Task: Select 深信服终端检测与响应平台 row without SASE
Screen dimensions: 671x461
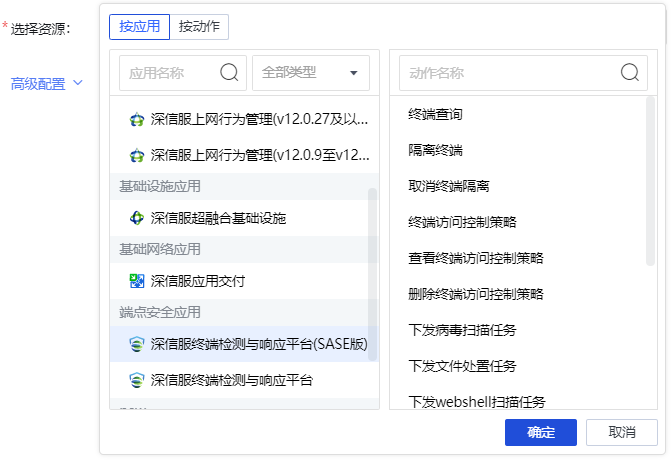Action: pyautogui.click(x=244, y=380)
